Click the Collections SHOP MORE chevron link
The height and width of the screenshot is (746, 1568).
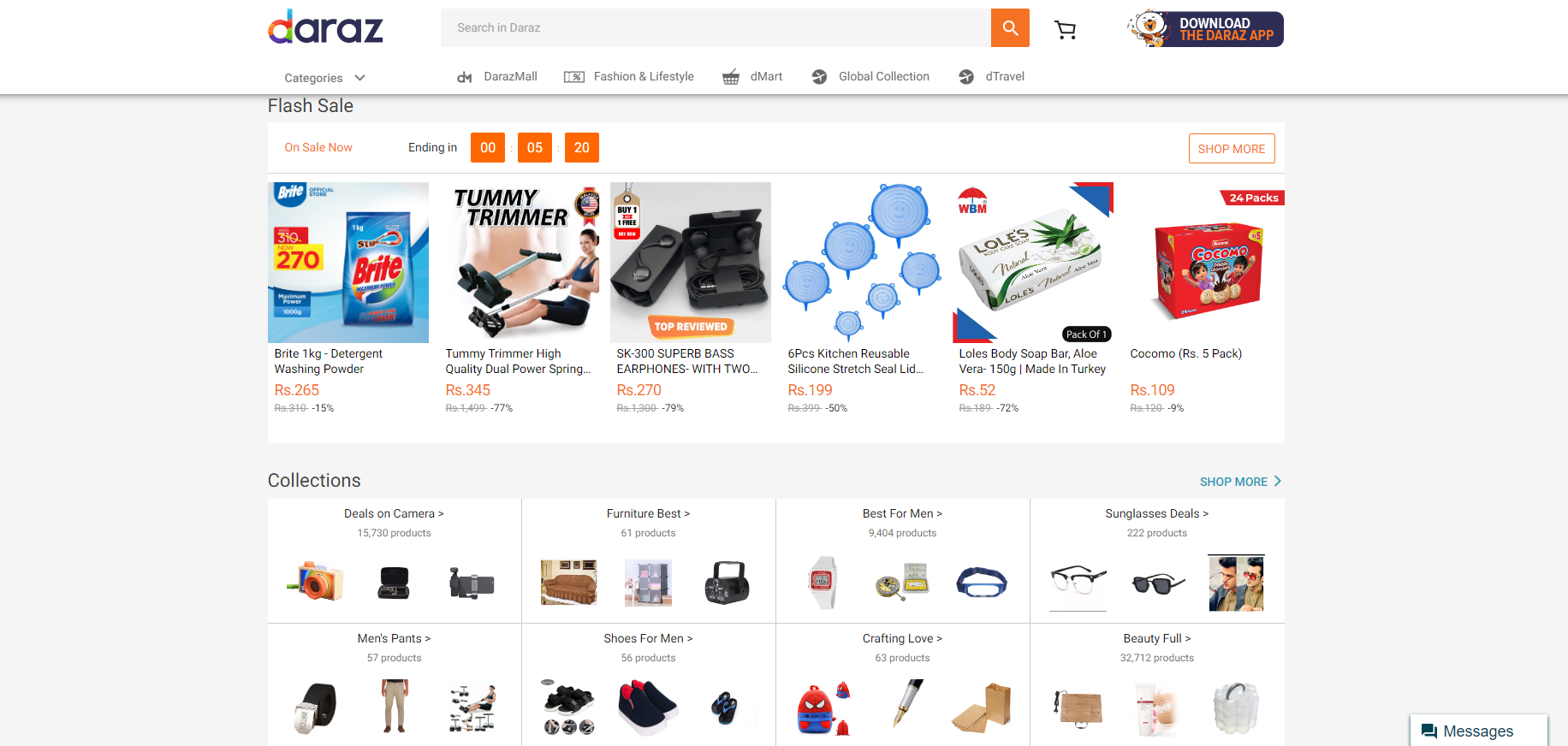pos(1240,482)
